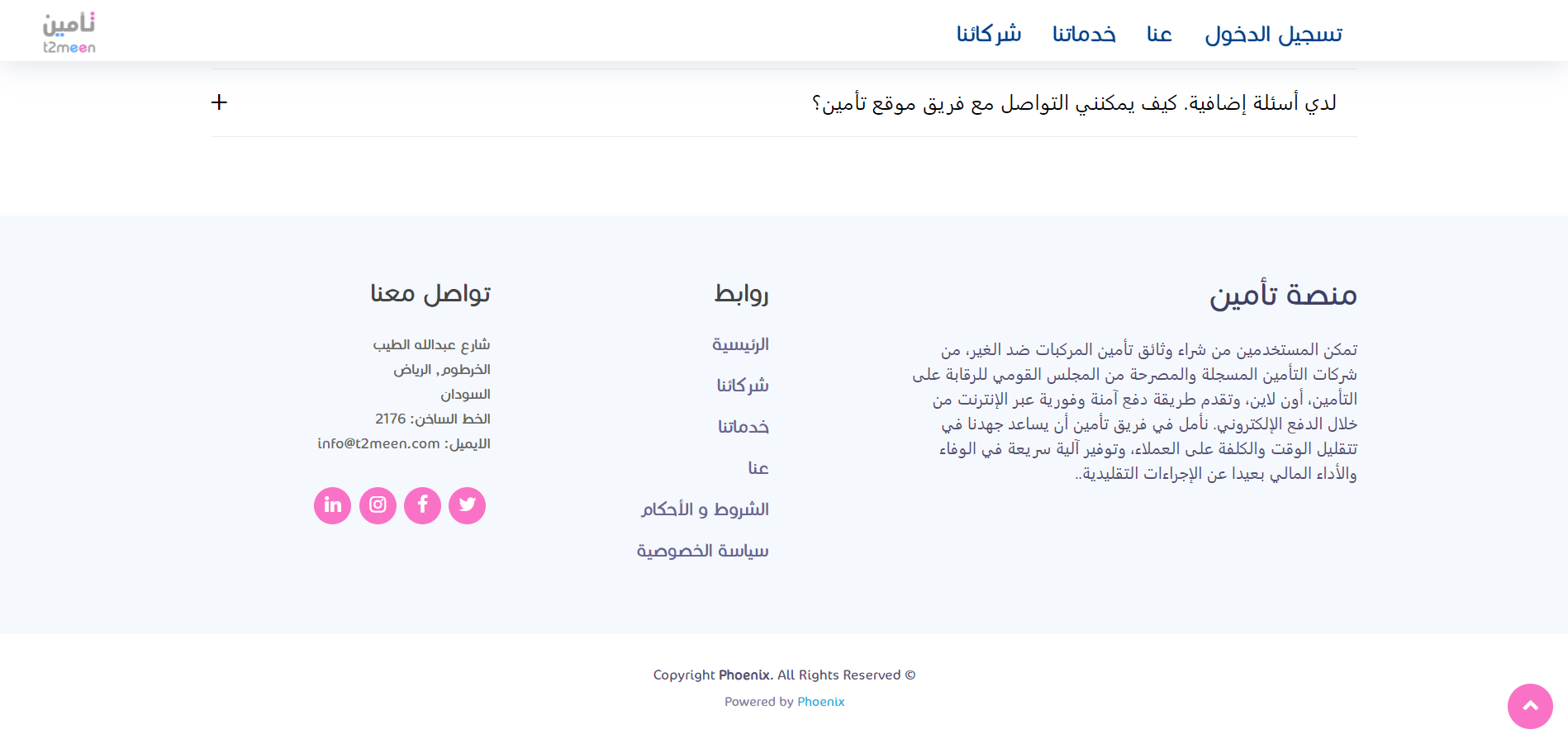Screen dimensions: 1568x739
Task: Click the t2meen logo in header
Action: pos(69,33)
